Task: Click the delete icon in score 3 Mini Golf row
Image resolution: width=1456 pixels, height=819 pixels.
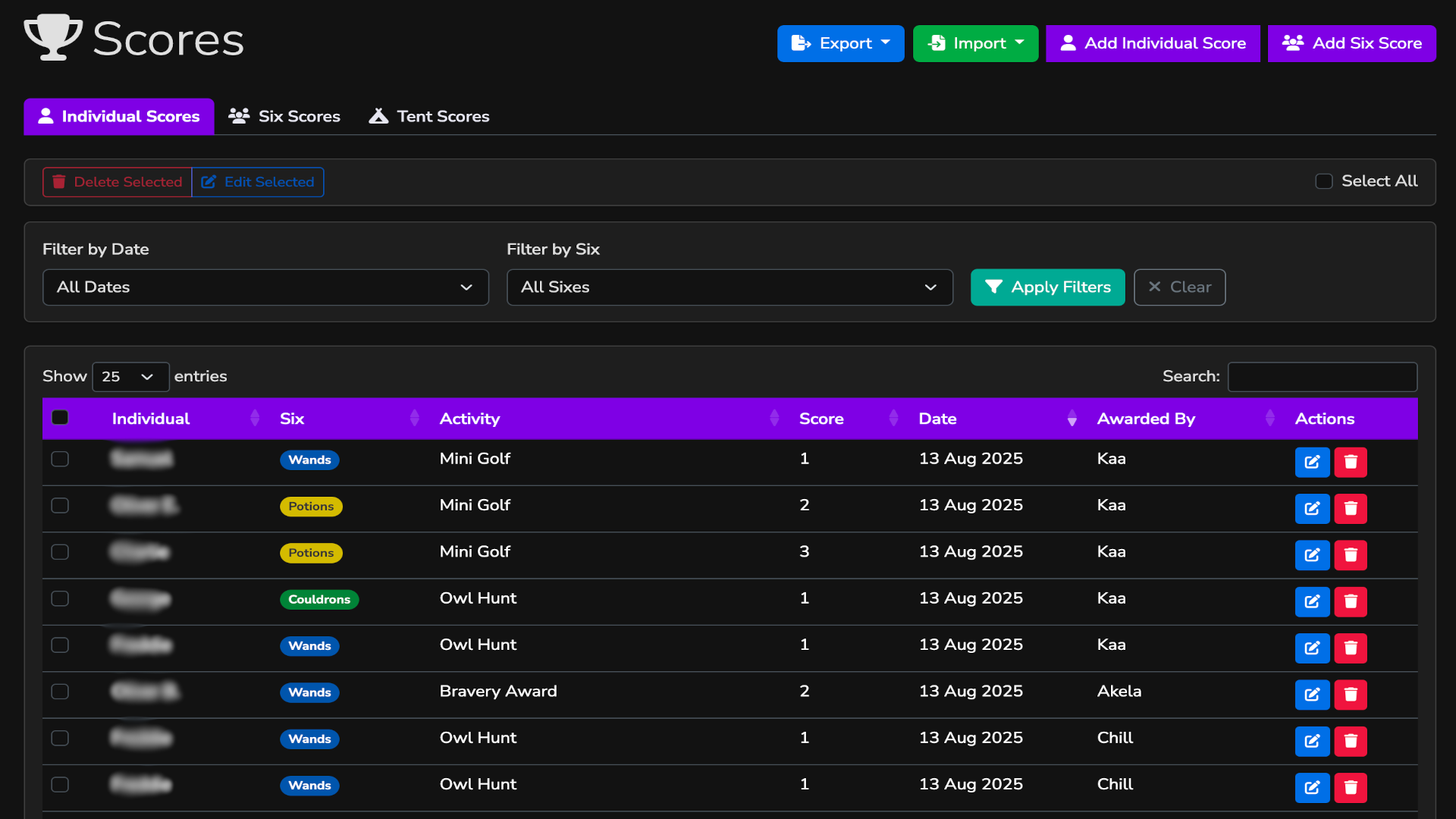Action: pos(1351,555)
